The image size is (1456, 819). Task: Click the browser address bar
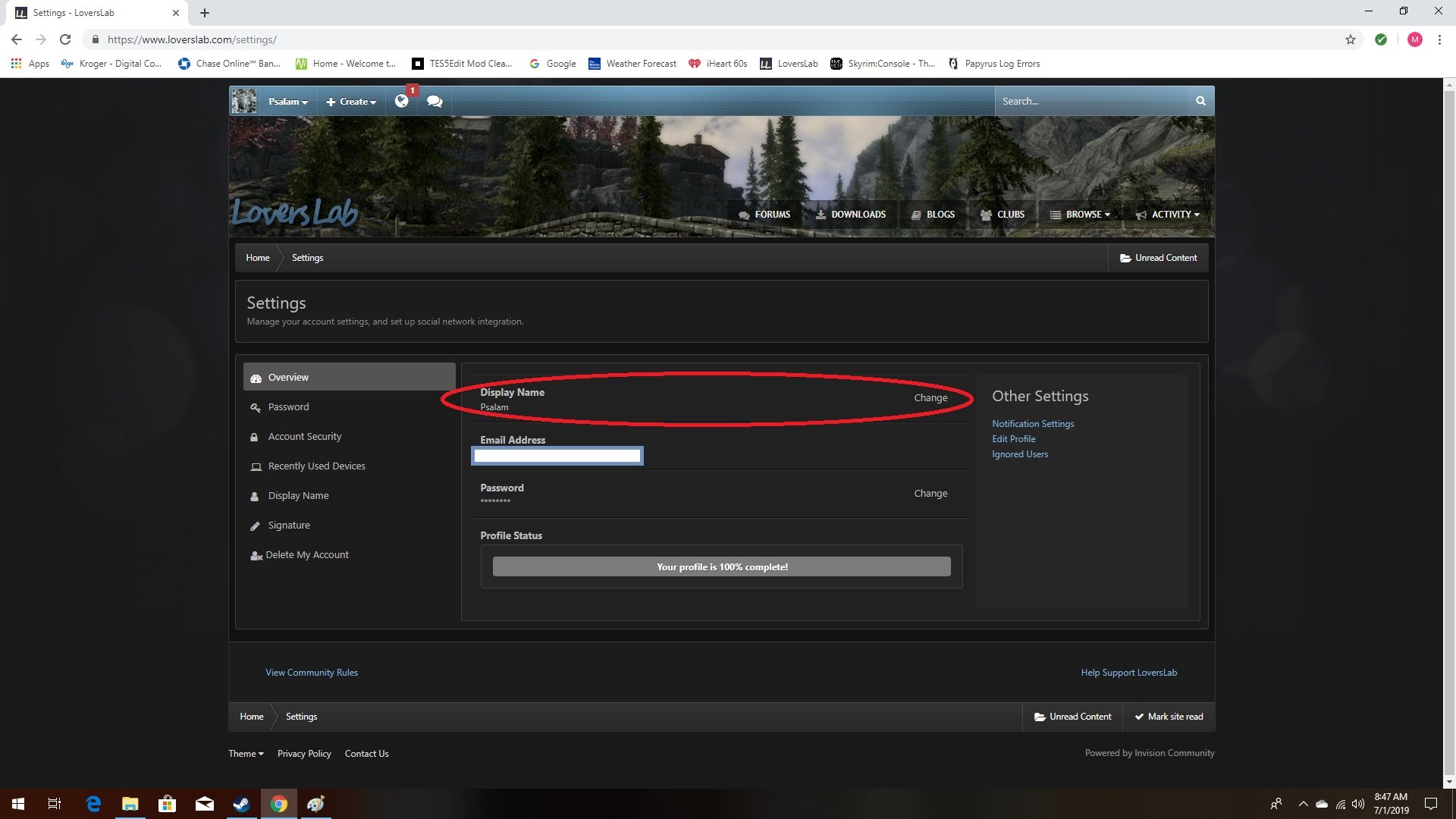coord(713,39)
